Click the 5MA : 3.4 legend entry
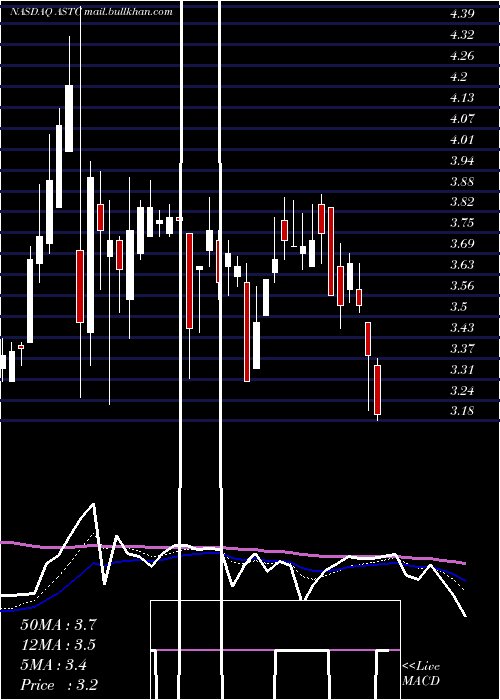 click(x=54, y=665)
